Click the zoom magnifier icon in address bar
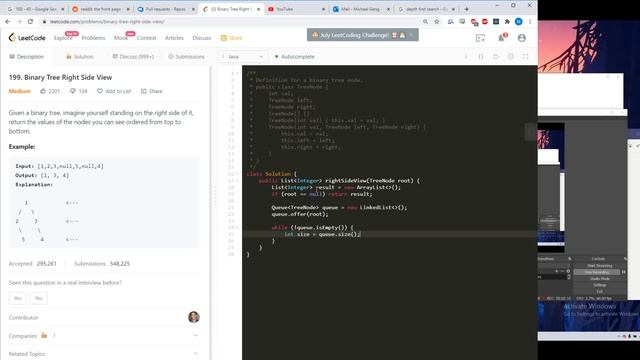The height and width of the screenshot is (360, 640). [425, 21]
